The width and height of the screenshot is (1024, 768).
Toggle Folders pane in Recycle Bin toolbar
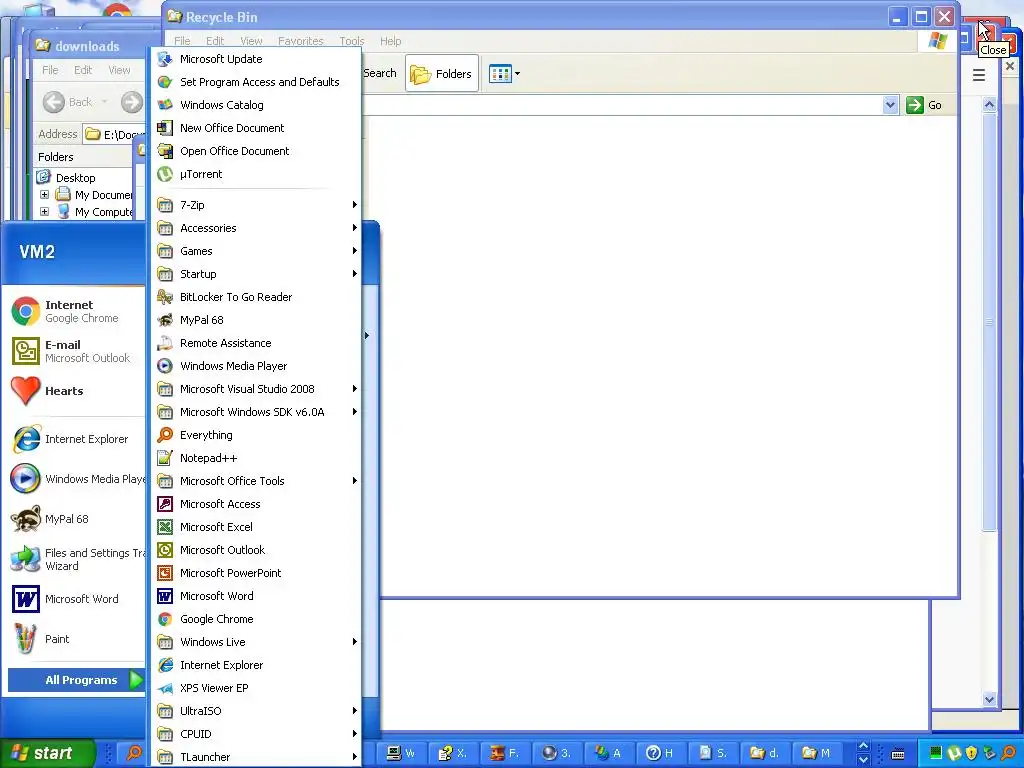(441, 74)
